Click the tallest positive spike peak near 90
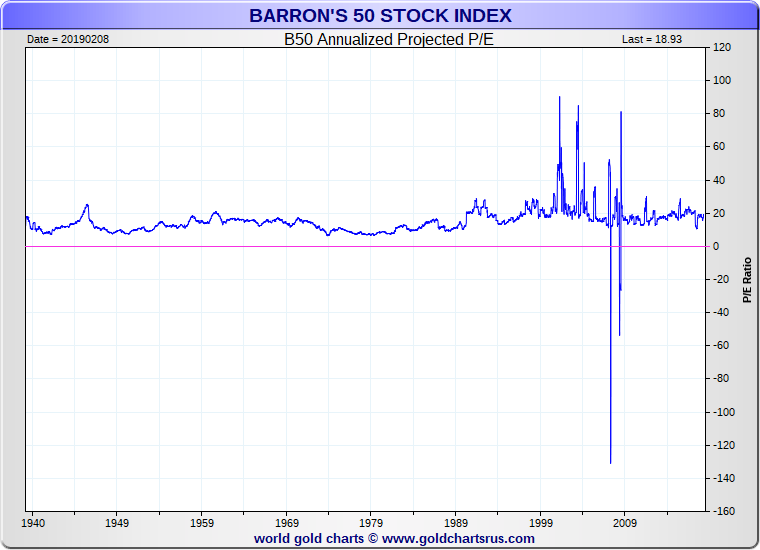 tap(559, 97)
